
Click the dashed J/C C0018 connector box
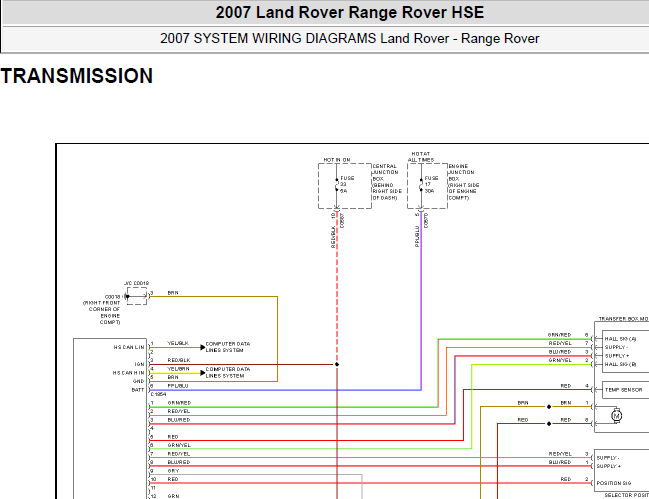point(137,296)
